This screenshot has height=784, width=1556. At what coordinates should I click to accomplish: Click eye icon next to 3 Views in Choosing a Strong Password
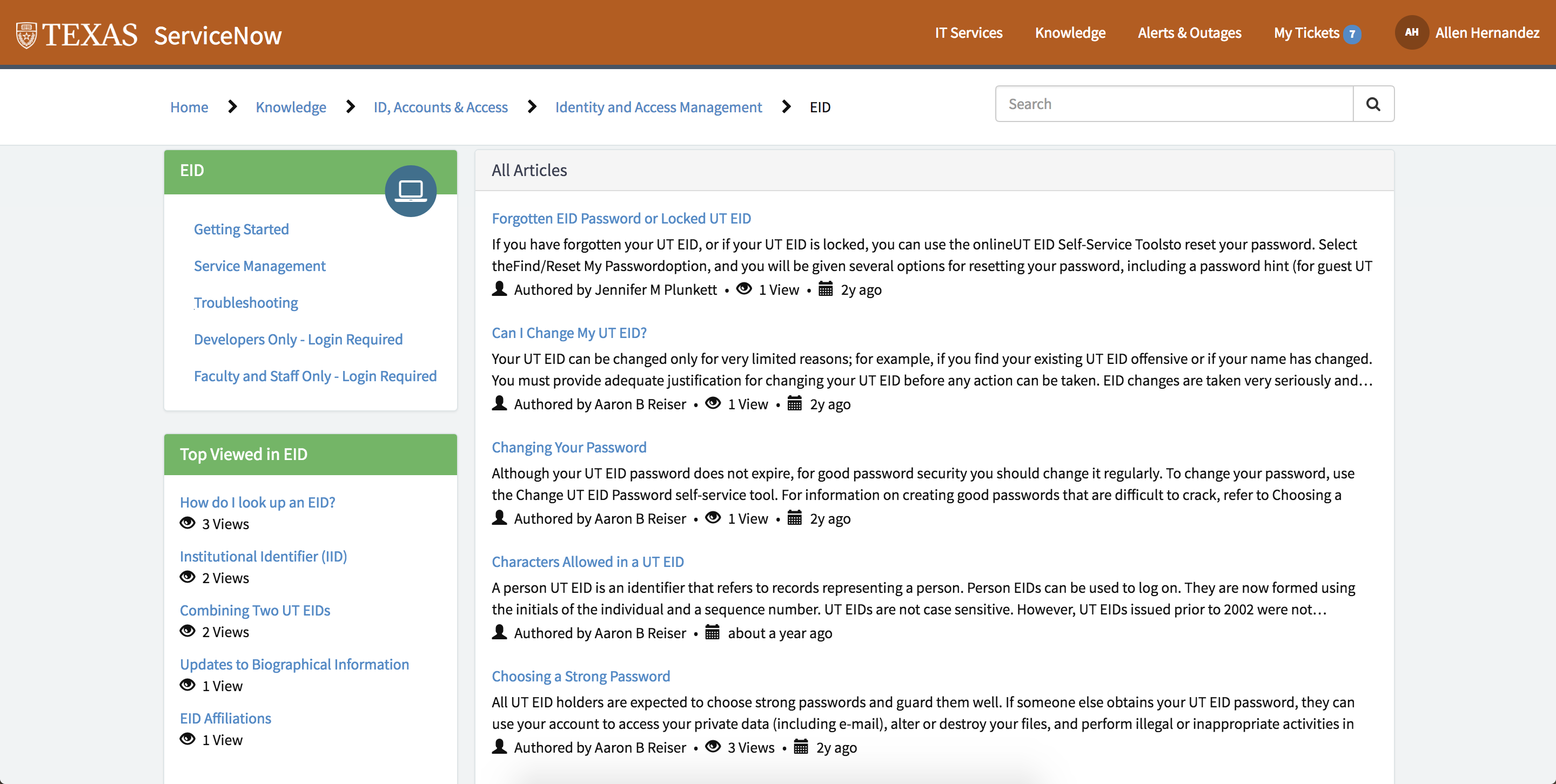pyautogui.click(x=713, y=746)
